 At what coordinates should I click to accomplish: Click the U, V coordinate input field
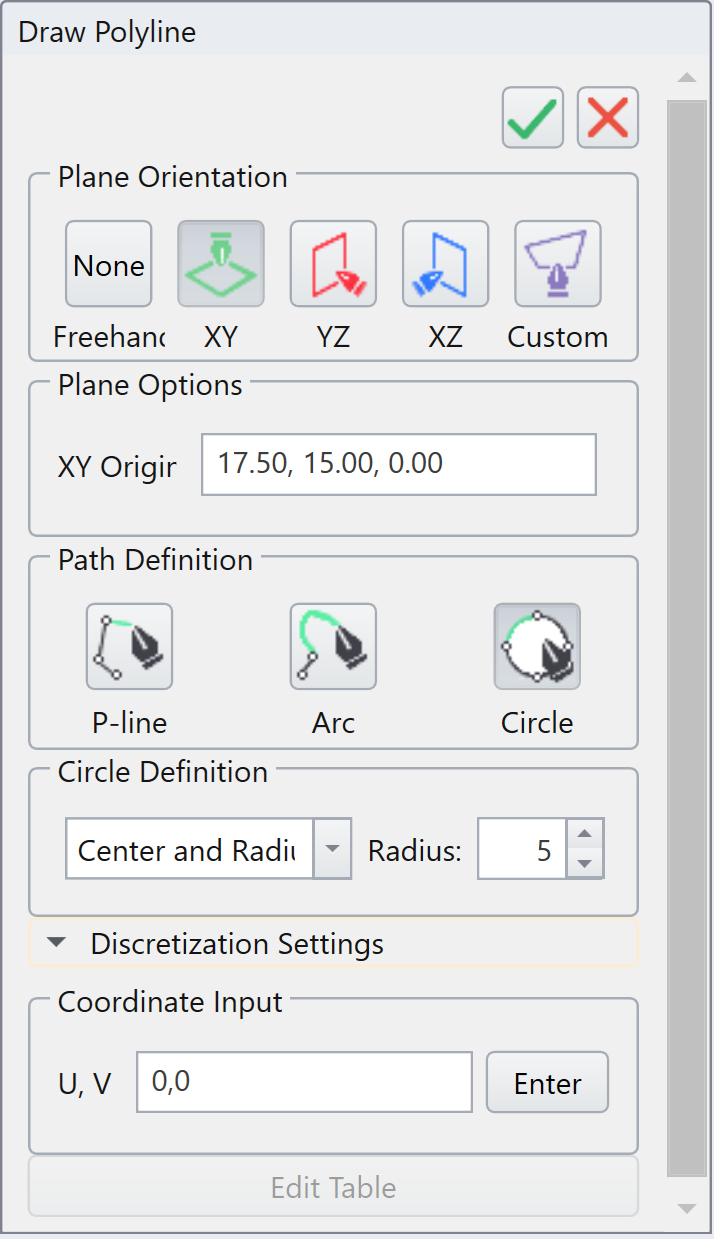304,1082
